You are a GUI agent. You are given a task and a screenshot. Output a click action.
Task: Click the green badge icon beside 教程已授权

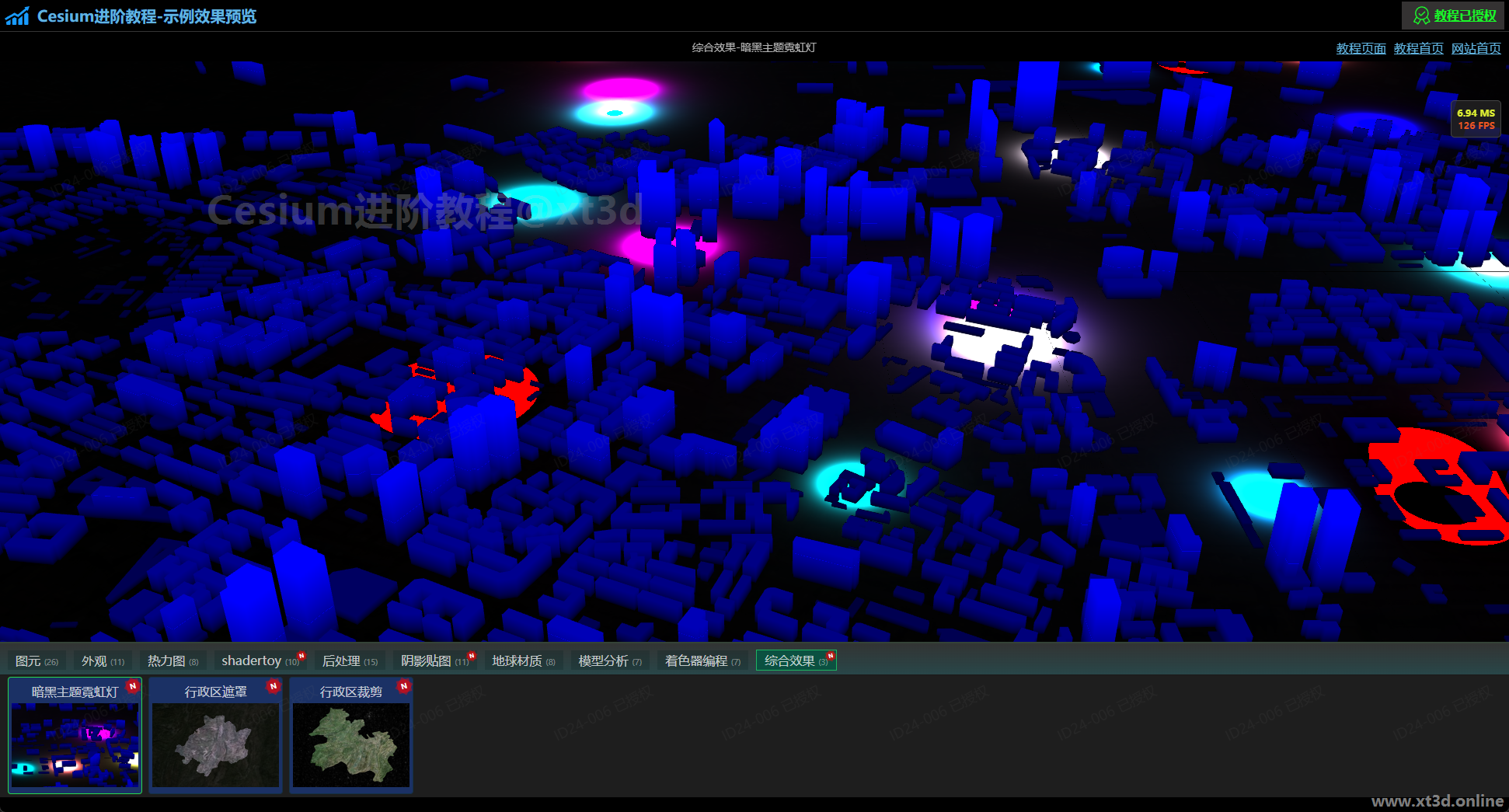1421,16
